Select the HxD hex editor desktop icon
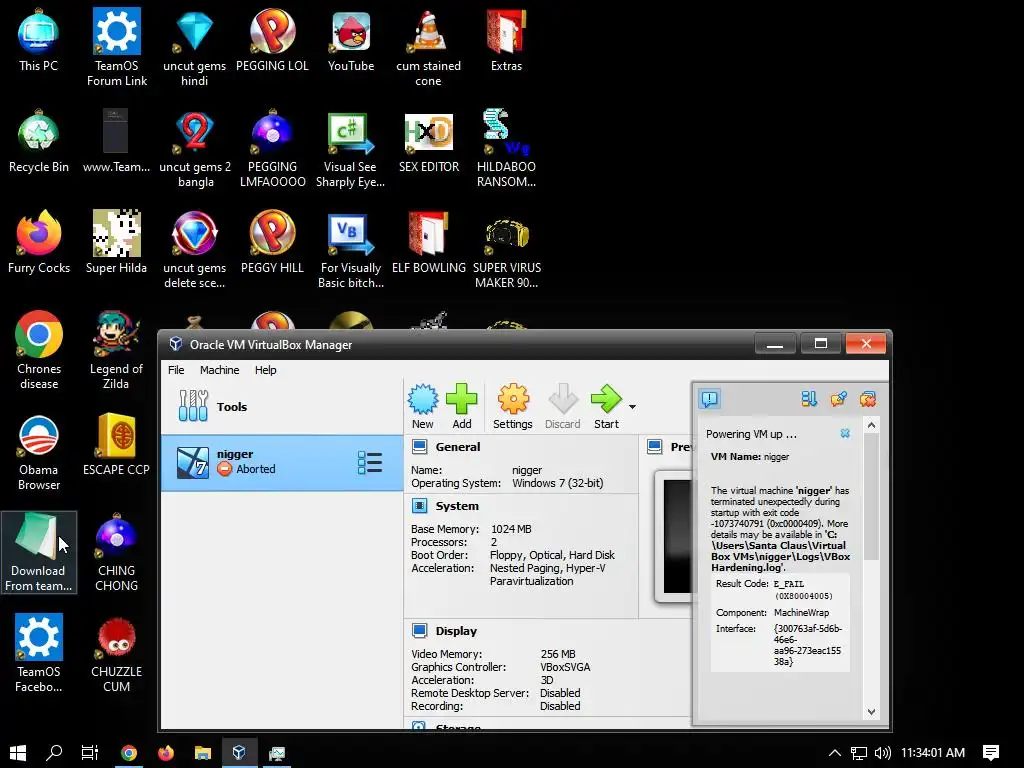The width and height of the screenshot is (1024, 768). (428, 142)
